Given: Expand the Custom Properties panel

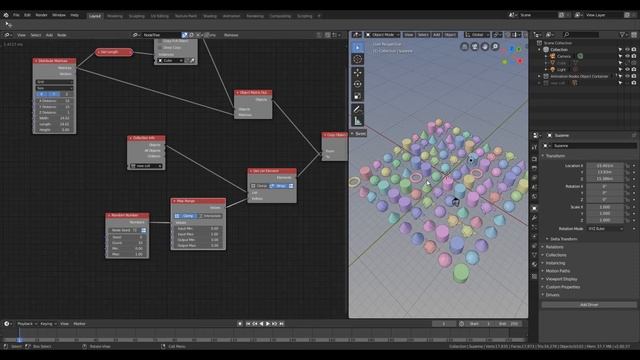Looking at the screenshot, I should click(x=562, y=287).
